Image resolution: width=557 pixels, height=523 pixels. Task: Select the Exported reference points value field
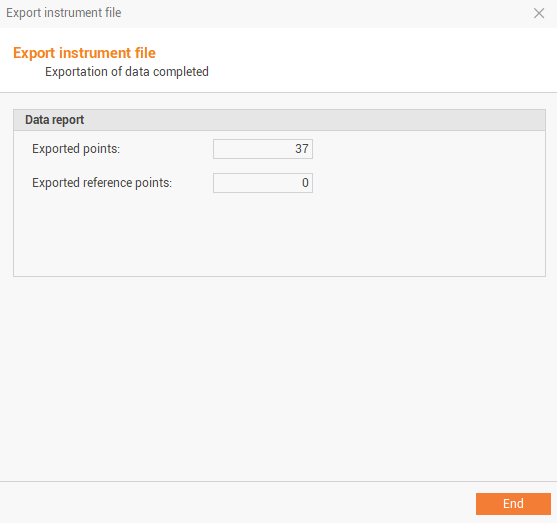point(263,183)
